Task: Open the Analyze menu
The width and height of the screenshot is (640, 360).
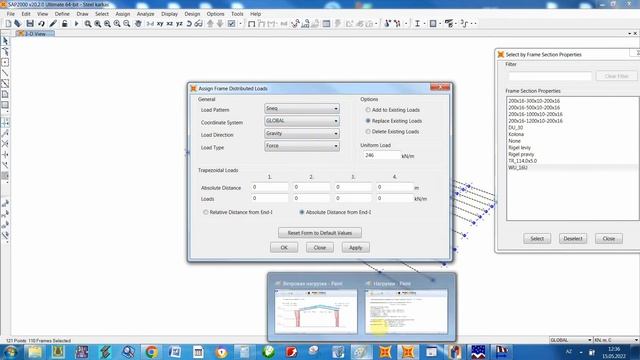Action: (145, 14)
